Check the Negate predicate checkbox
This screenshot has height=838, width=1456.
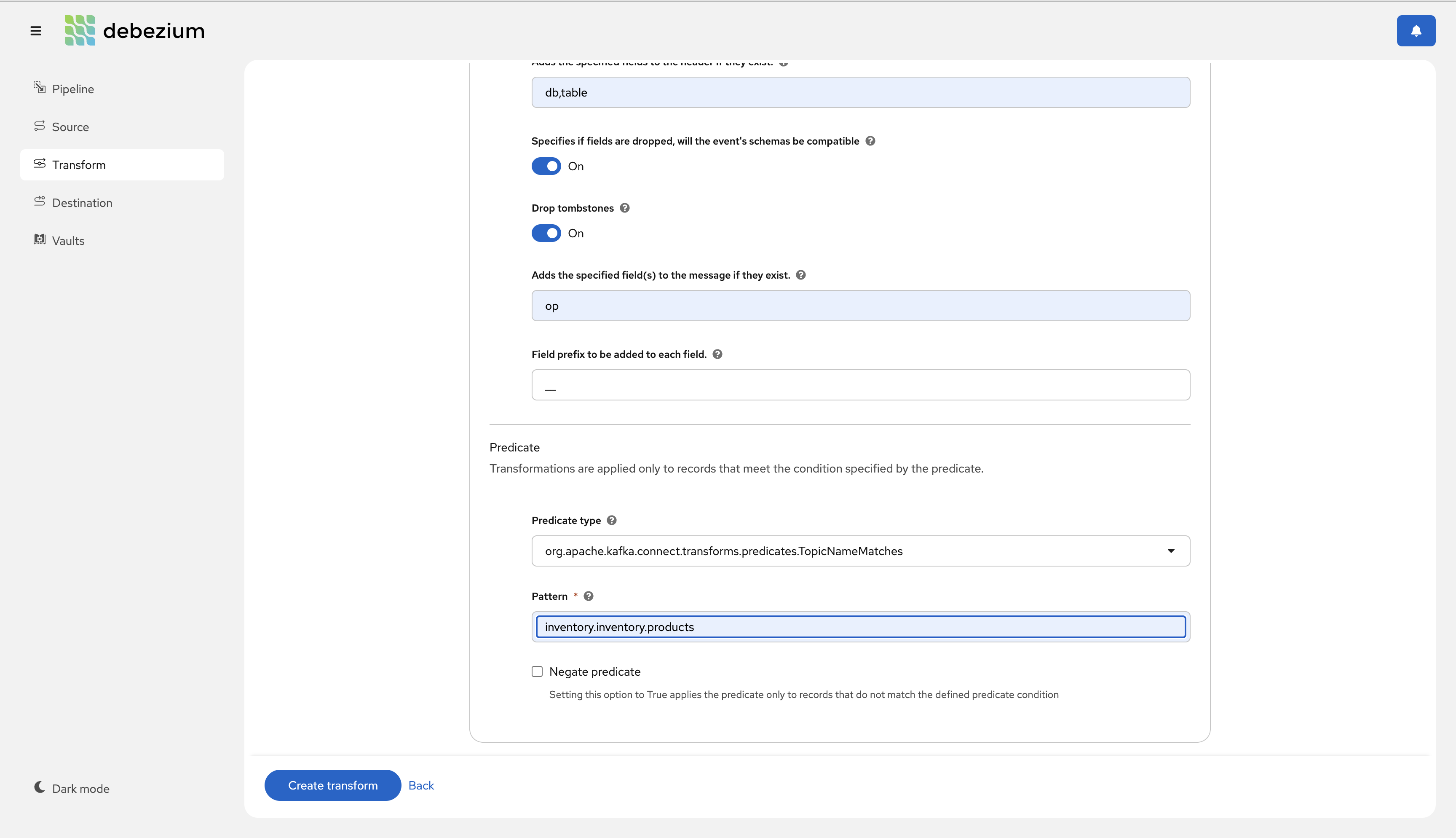[x=537, y=671]
